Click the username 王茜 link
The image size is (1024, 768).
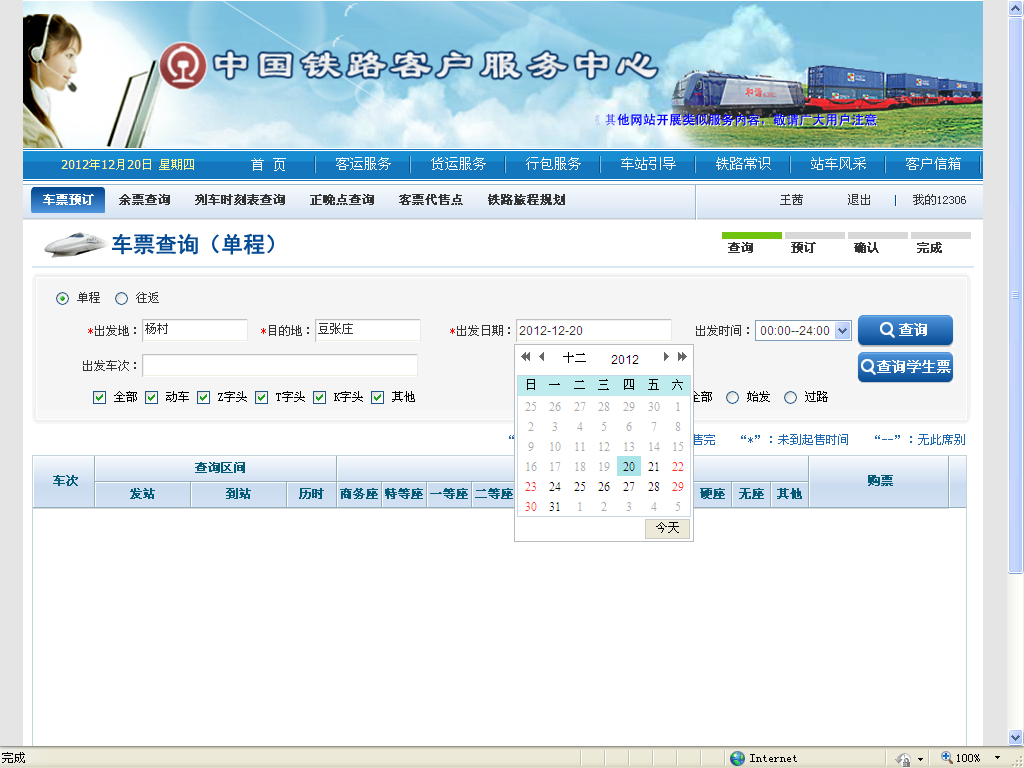pyautogui.click(x=791, y=200)
